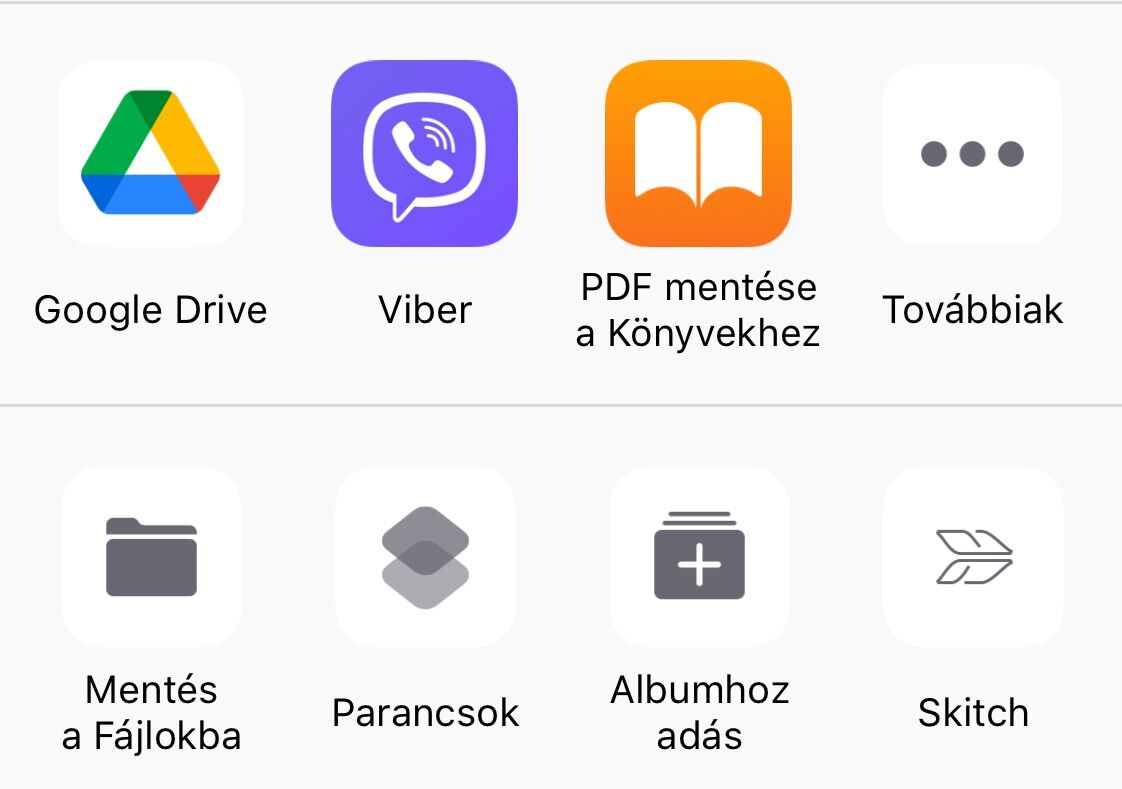This screenshot has height=789, width=1122.
Task: Tap the add-to-album plus icon
Action: click(x=699, y=557)
